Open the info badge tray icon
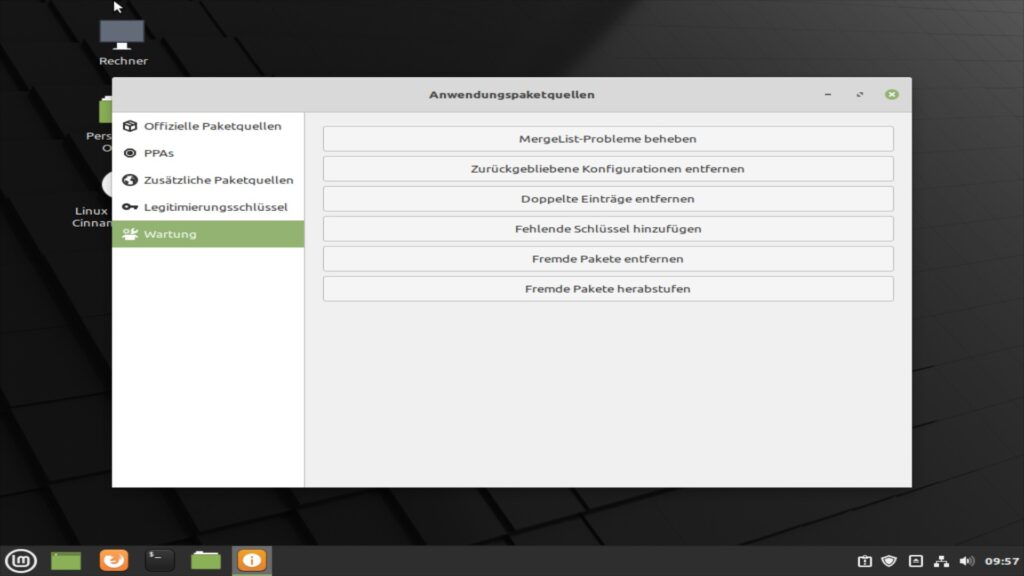This screenshot has width=1024, height=576. [865, 561]
